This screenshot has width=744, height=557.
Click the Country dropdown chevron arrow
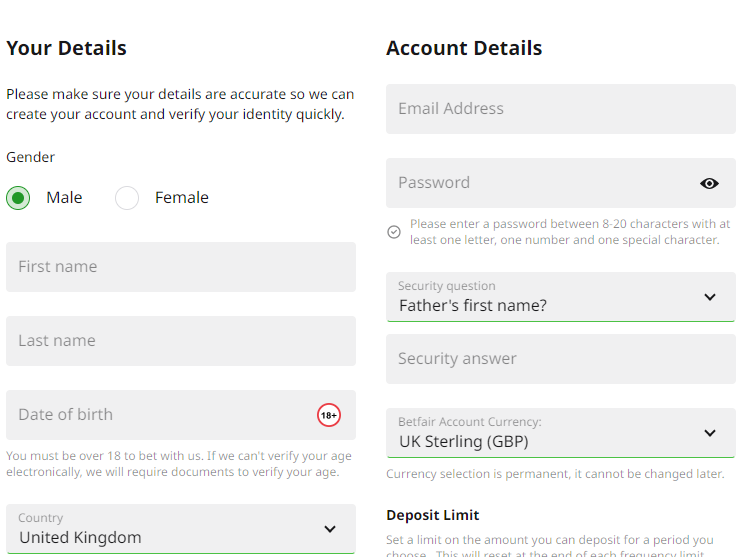point(330,529)
